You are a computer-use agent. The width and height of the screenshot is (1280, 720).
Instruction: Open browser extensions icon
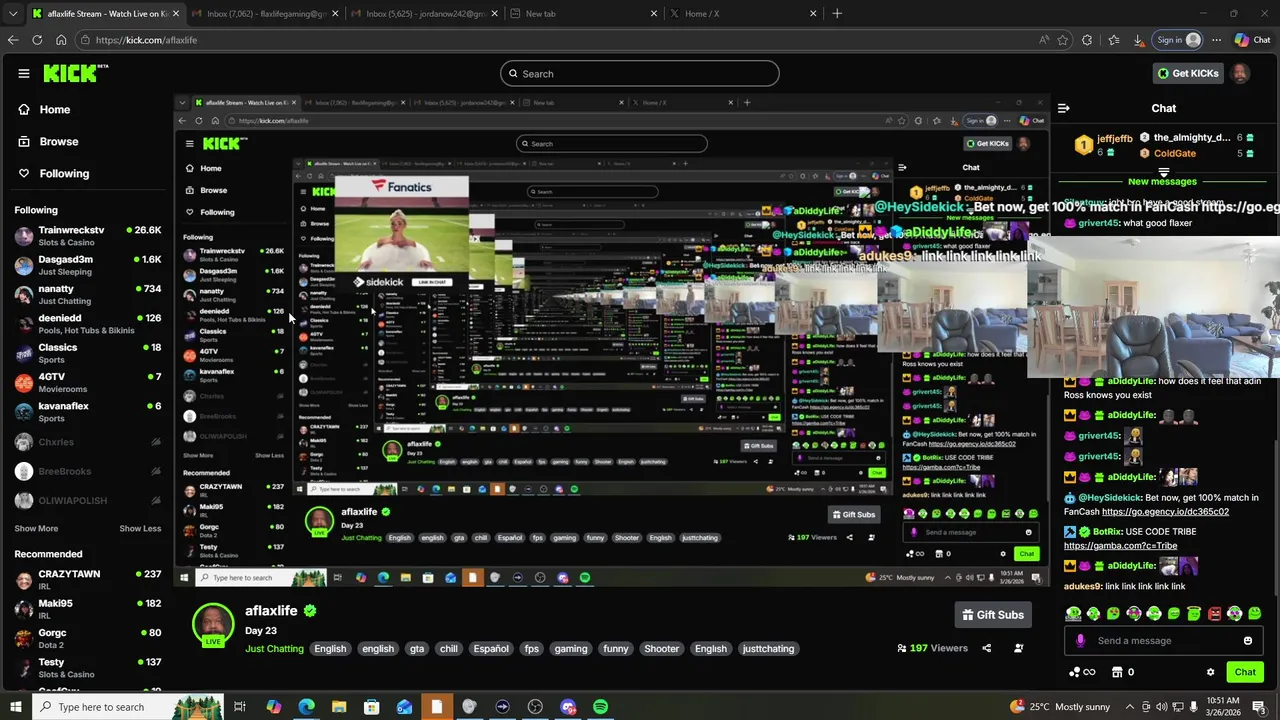click(1087, 40)
